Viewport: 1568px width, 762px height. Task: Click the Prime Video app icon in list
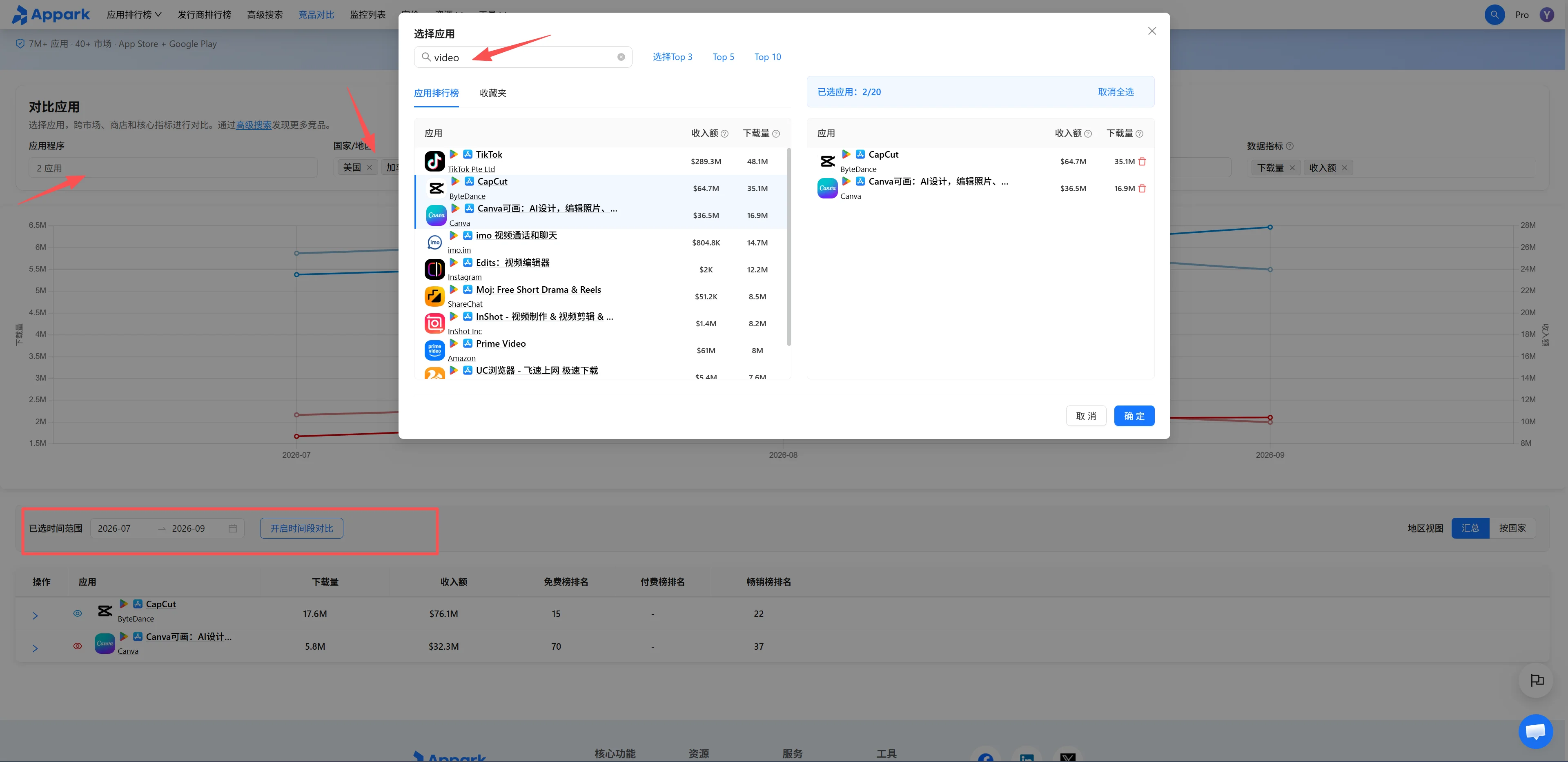coord(434,350)
